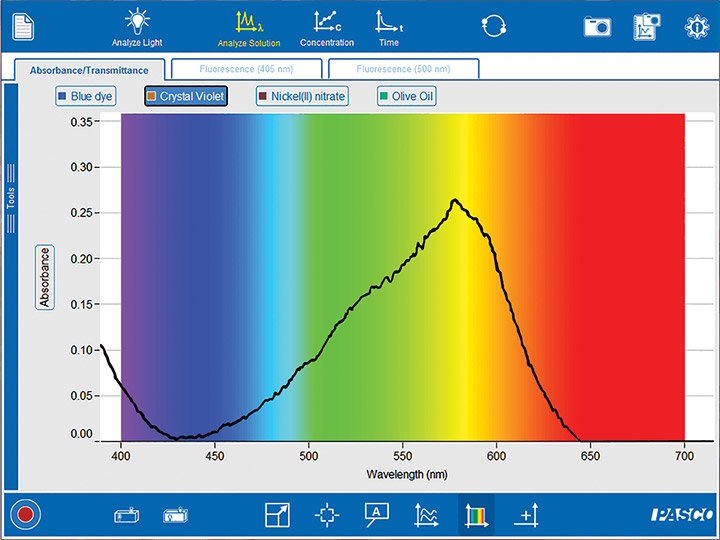720x540 pixels.
Task: Click the cuvette reference calibration icon
Action: [x=175, y=515]
